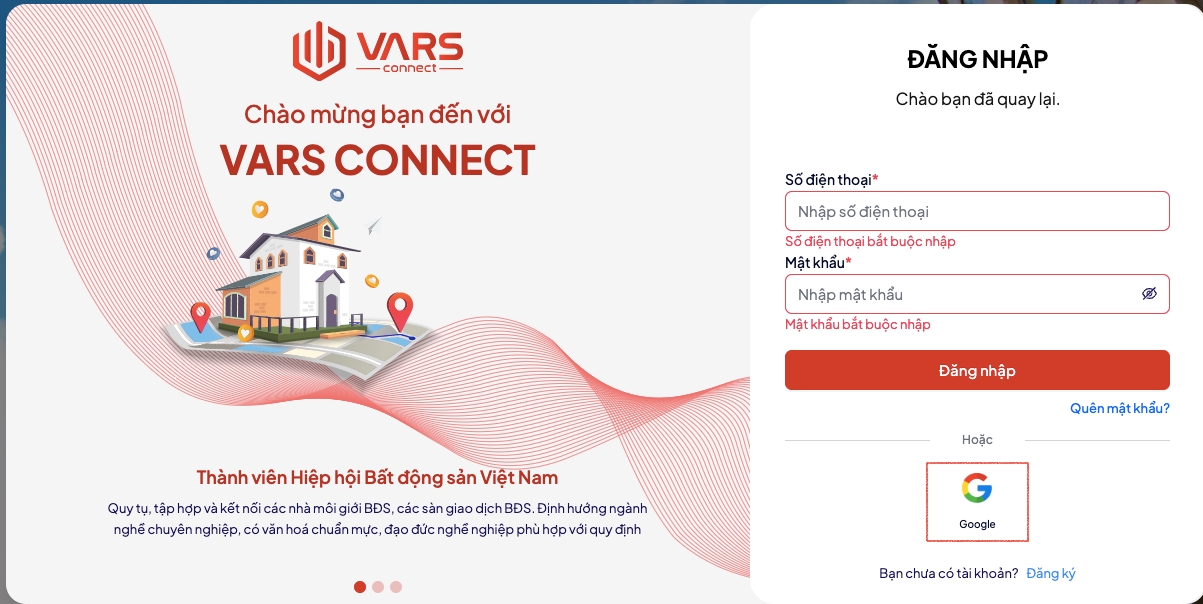
Task: Open the Đăng ký registration link
Action: (1051, 573)
